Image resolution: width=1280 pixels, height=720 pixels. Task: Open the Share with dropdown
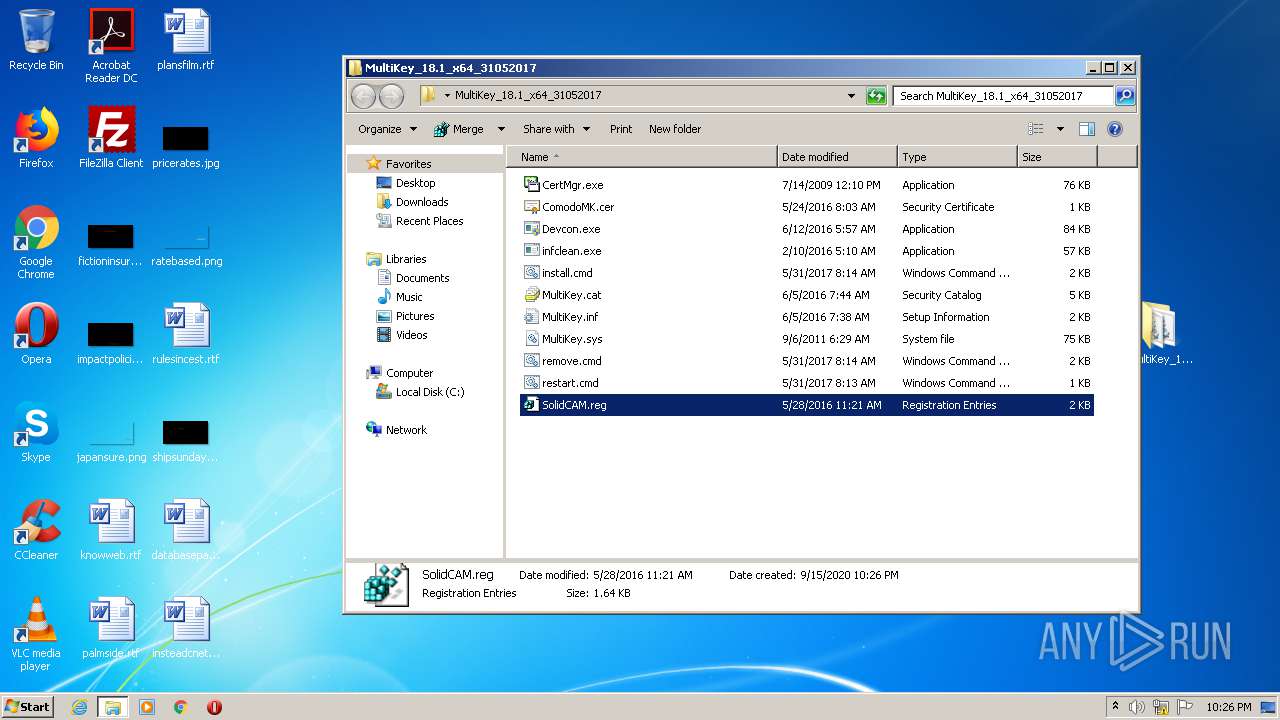pyautogui.click(x=556, y=129)
